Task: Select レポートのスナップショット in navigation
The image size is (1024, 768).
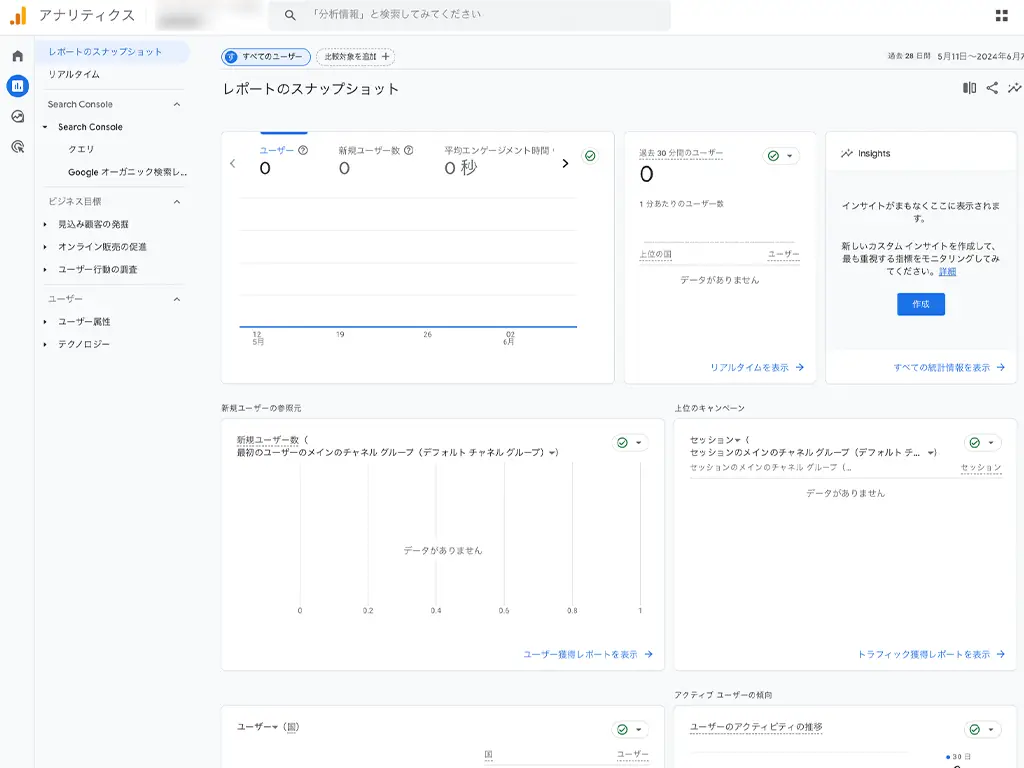Action: [112, 52]
